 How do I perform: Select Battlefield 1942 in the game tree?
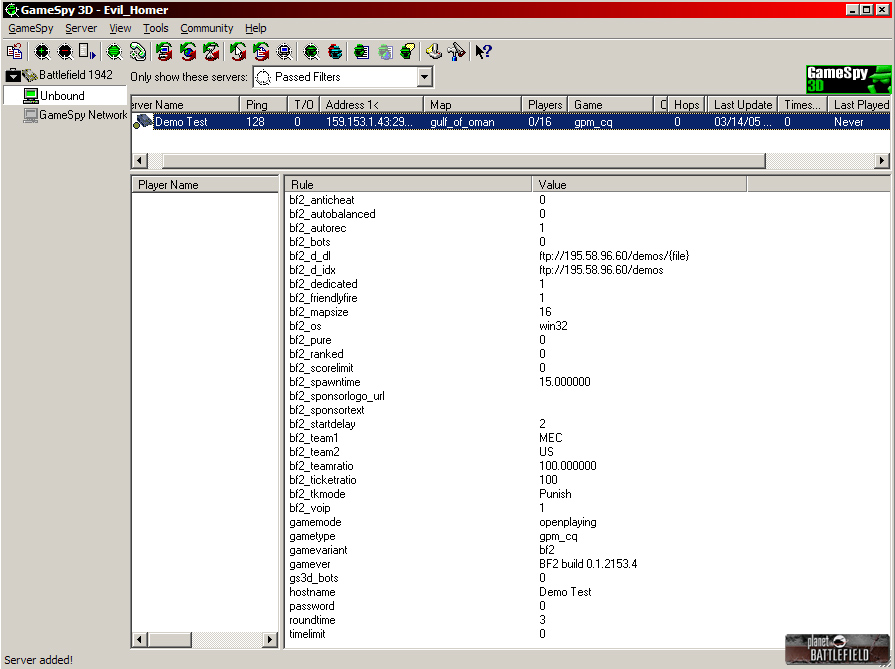(75, 75)
